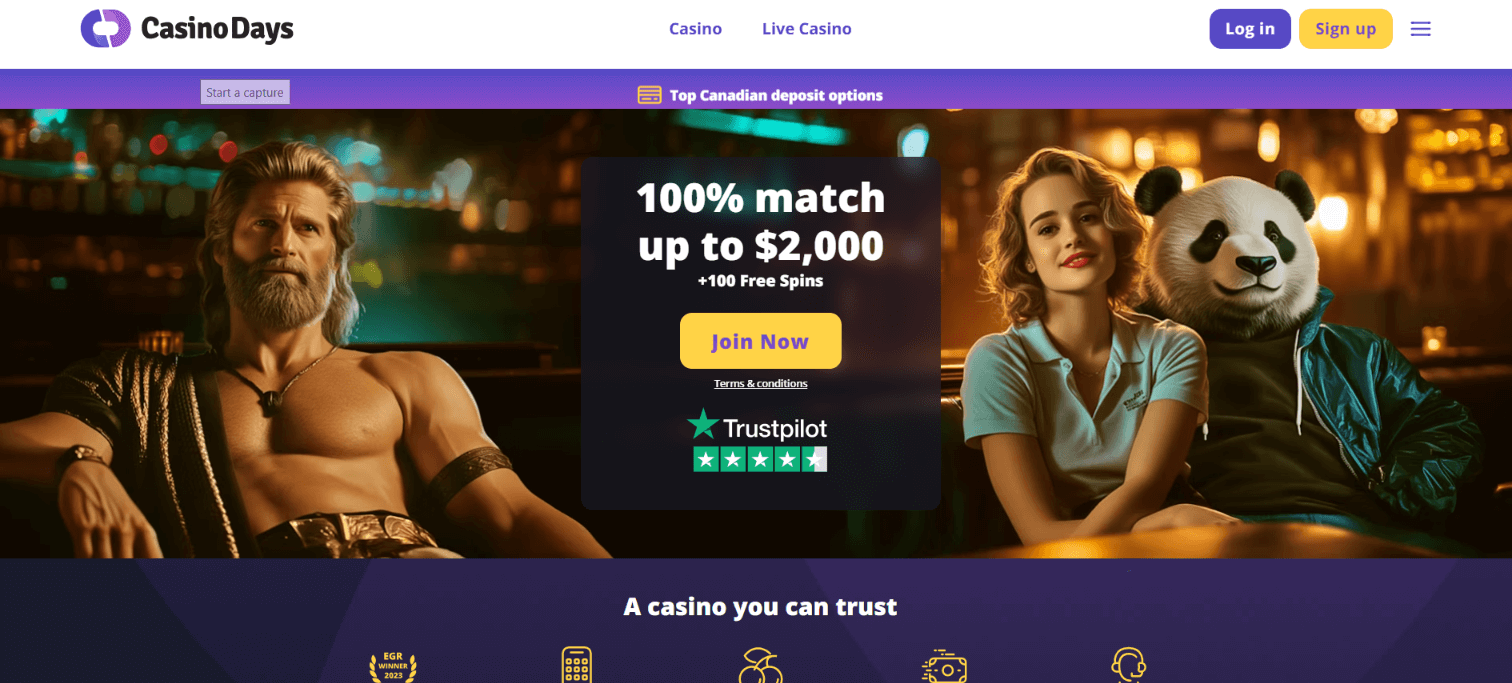Click the cherries icon
This screenshot has height=683, width=1512.
click(760, 665)
